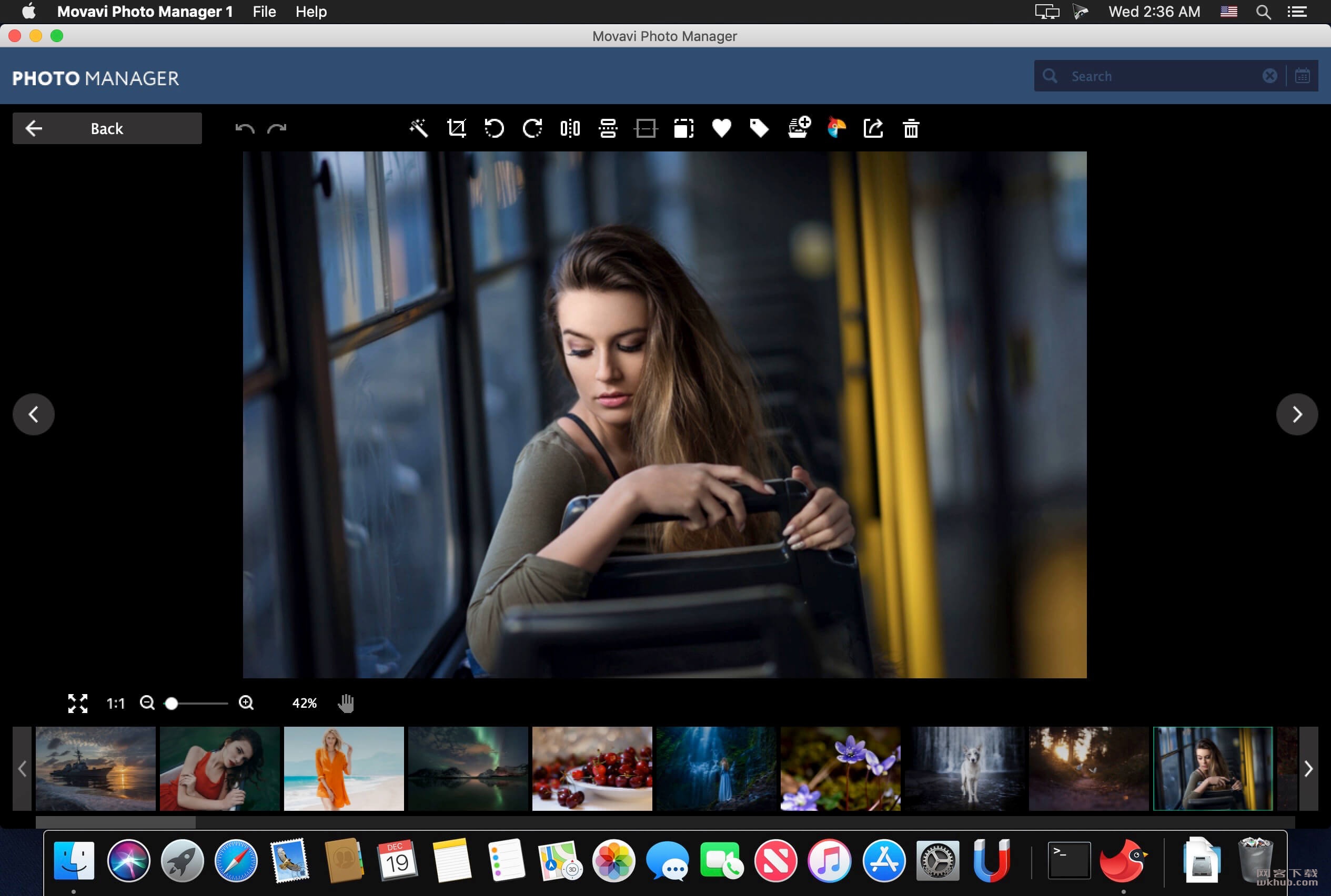Open the Help menu
This screenshot has height=896, width=1331.
coord(311,12)
